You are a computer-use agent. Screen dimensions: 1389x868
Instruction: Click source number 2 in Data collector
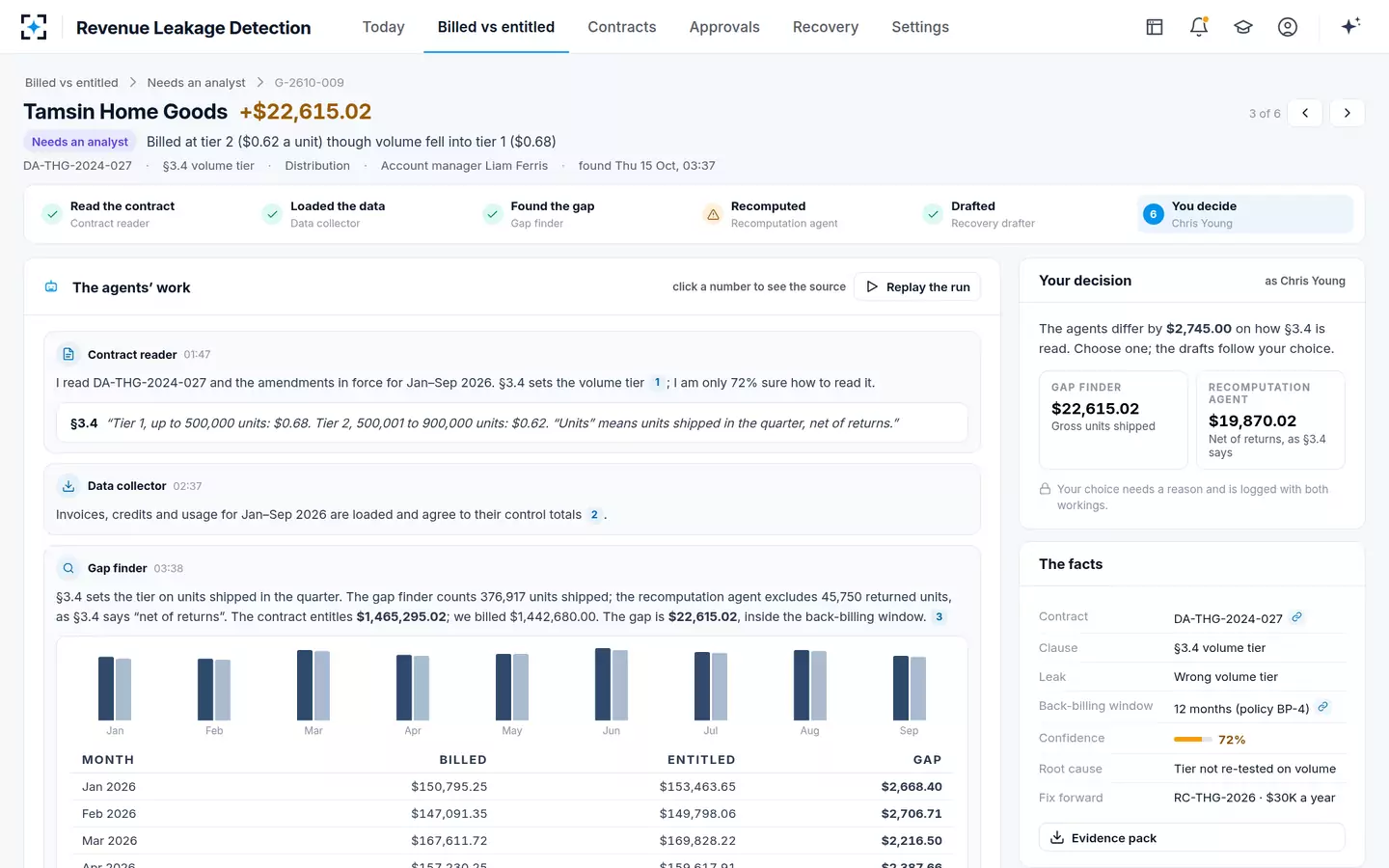594,515
